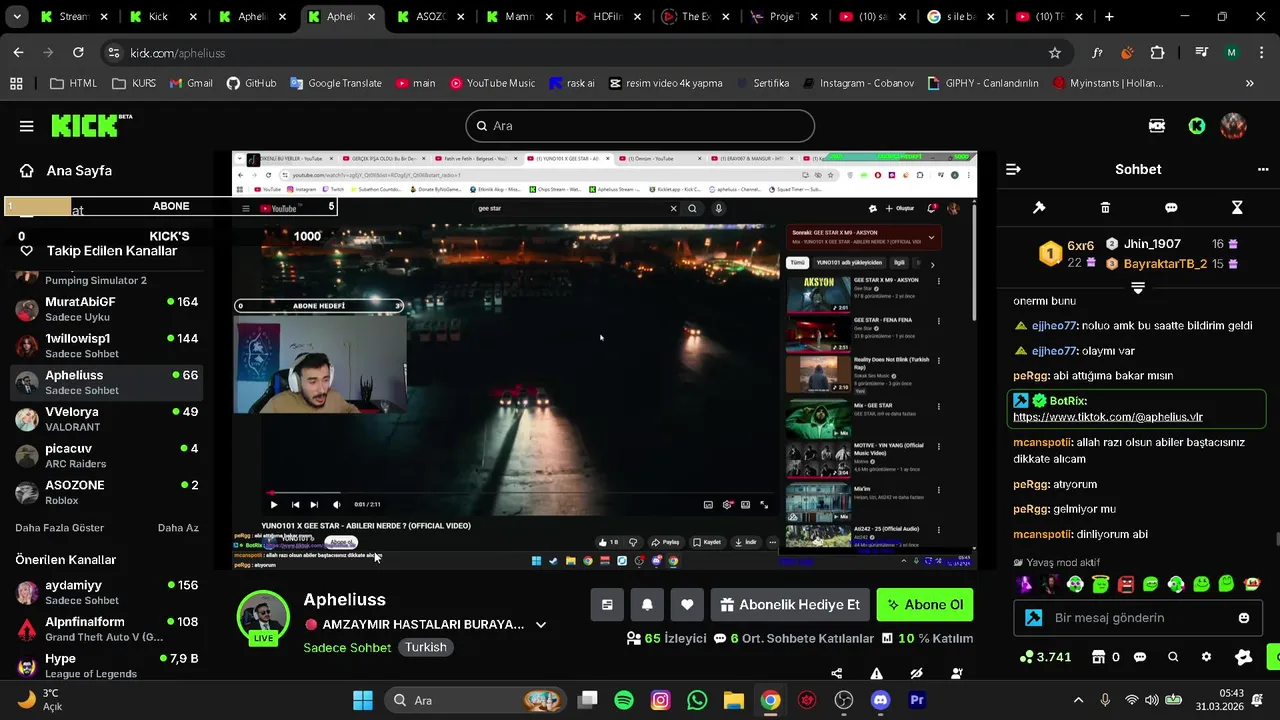Switch to the ASOZONE browser tab

pyautogui.click(x=429, y=17)
